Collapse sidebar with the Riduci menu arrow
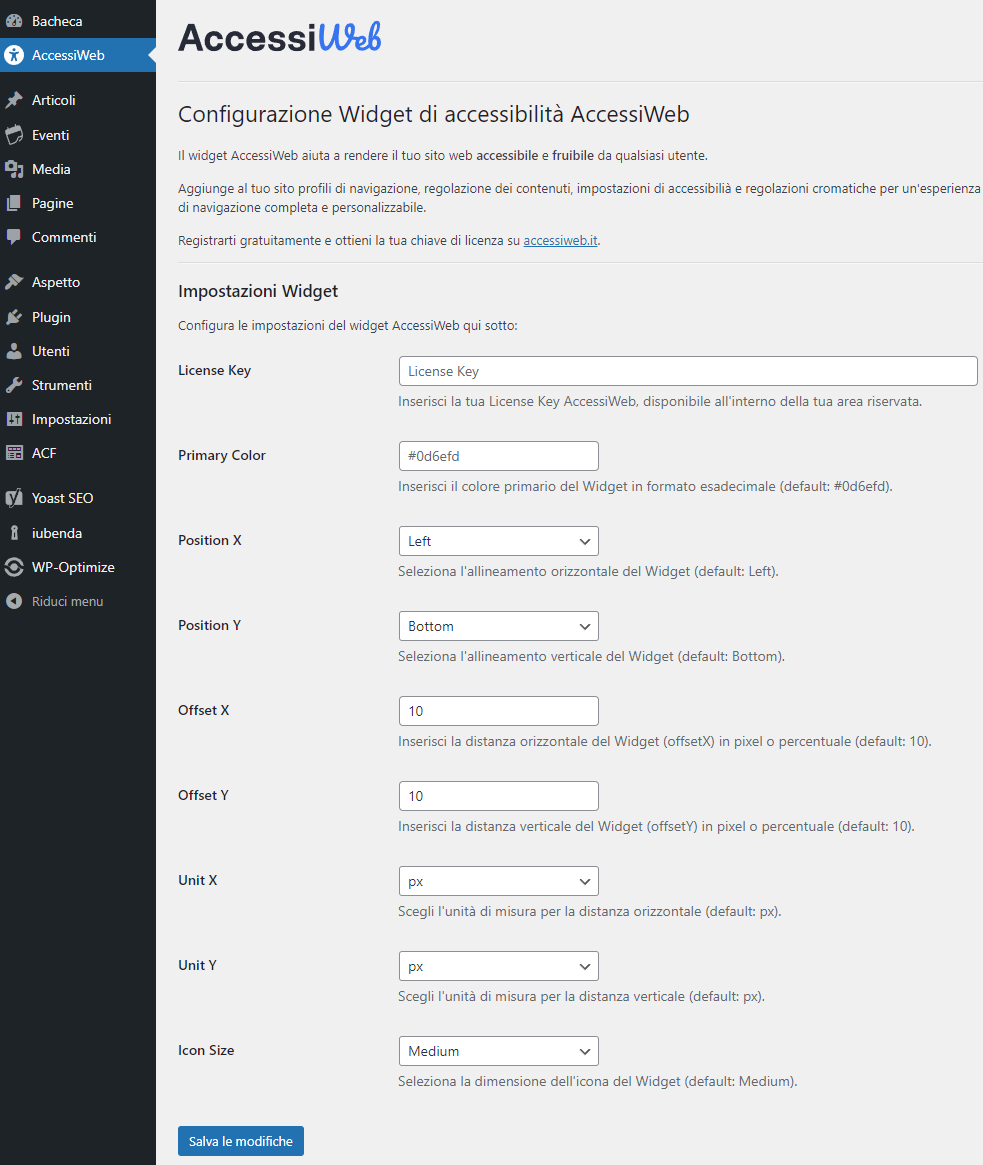The image size is (983, 1165). point(14,601)
